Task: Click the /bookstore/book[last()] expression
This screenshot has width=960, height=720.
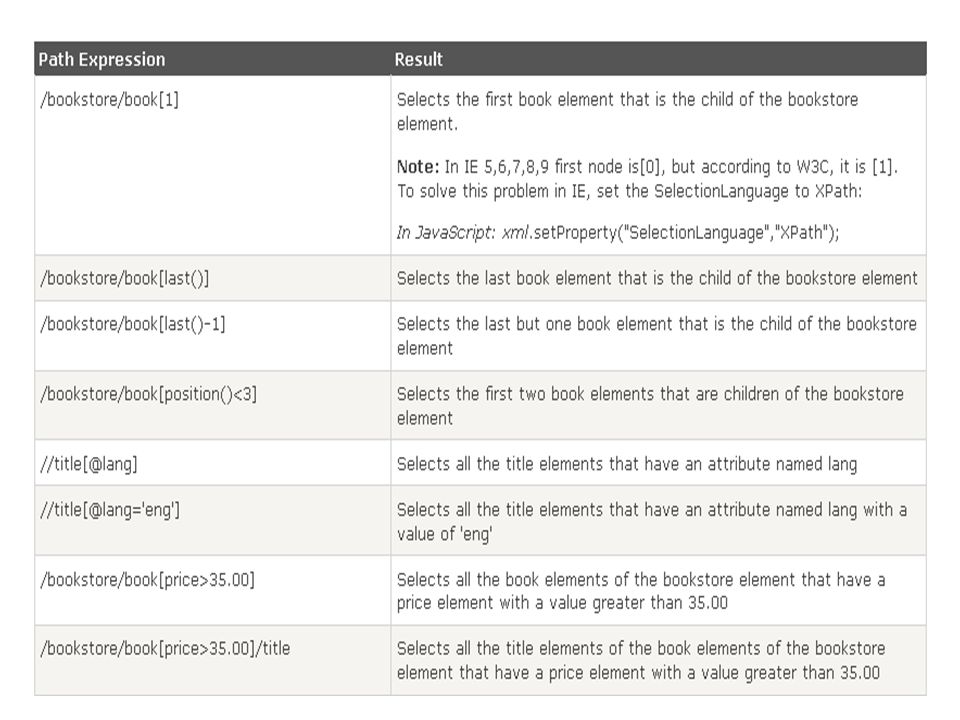Action: [x=125, y=279]
